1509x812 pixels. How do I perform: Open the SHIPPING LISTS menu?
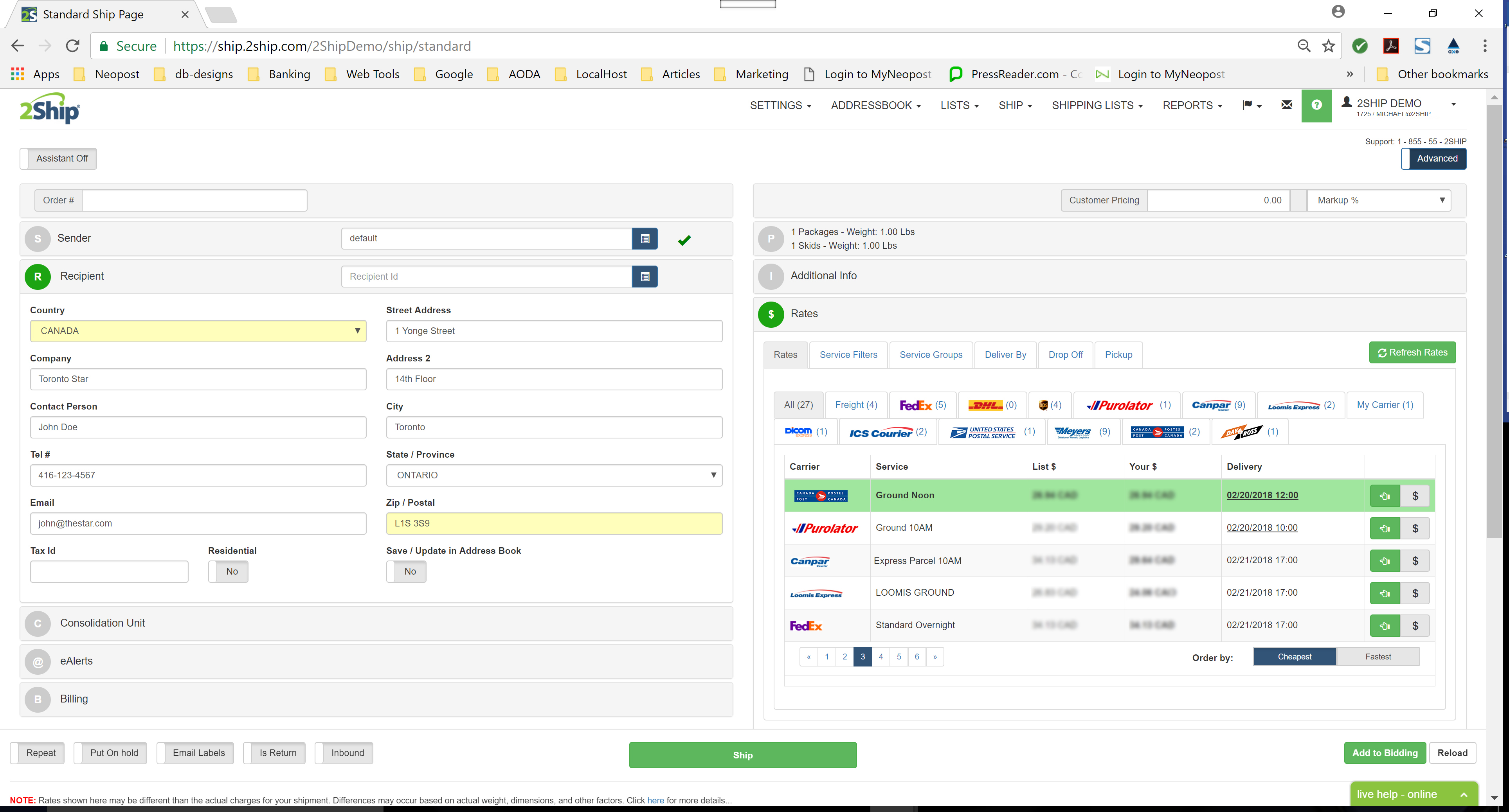(1097, 105)
